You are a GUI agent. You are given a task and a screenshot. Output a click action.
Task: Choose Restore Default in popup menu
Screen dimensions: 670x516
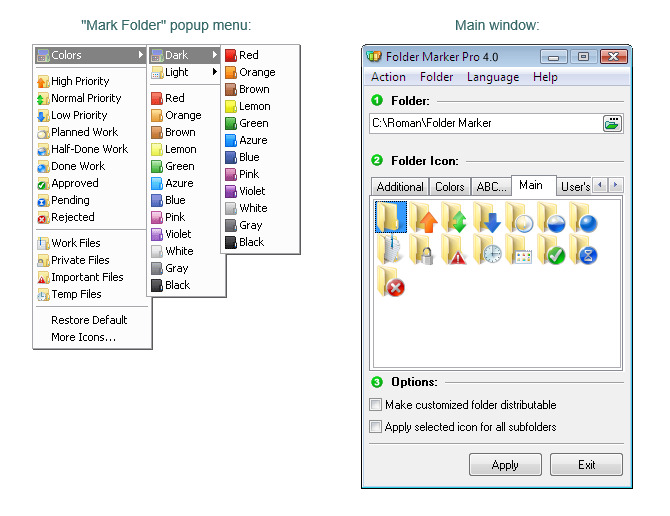(x=91, y=320)
